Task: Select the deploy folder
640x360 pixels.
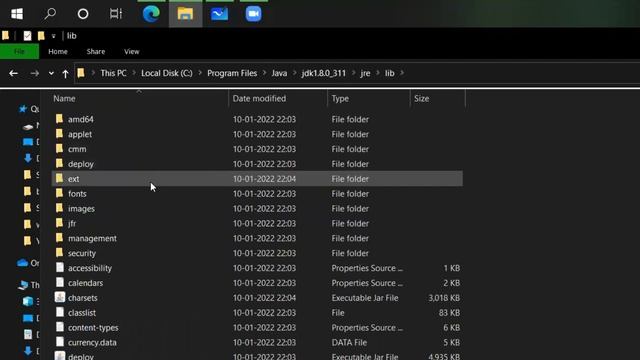Action: [81, 164]
